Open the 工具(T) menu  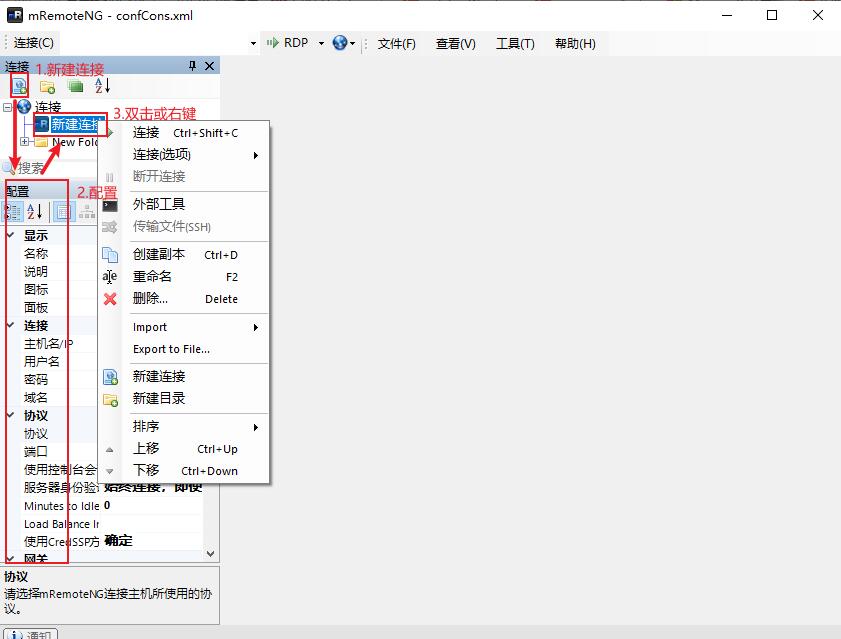[x=515, y=43]
